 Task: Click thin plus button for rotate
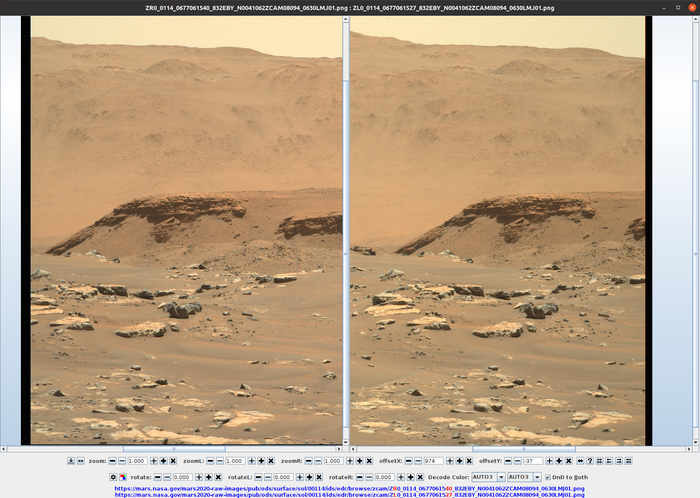(199, 477)
